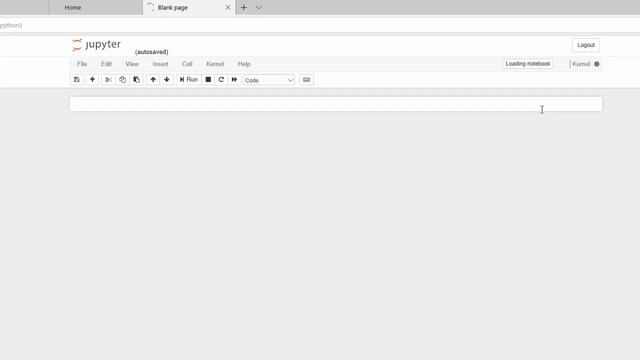Screen dimensions: 640x360
Task: Paste cells below icon
Action: [x=137, y=80]
